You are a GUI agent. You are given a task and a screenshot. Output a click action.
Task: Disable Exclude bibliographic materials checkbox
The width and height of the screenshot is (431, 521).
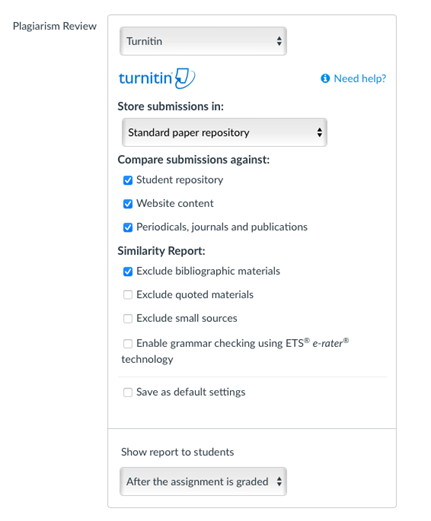point(128,271)
